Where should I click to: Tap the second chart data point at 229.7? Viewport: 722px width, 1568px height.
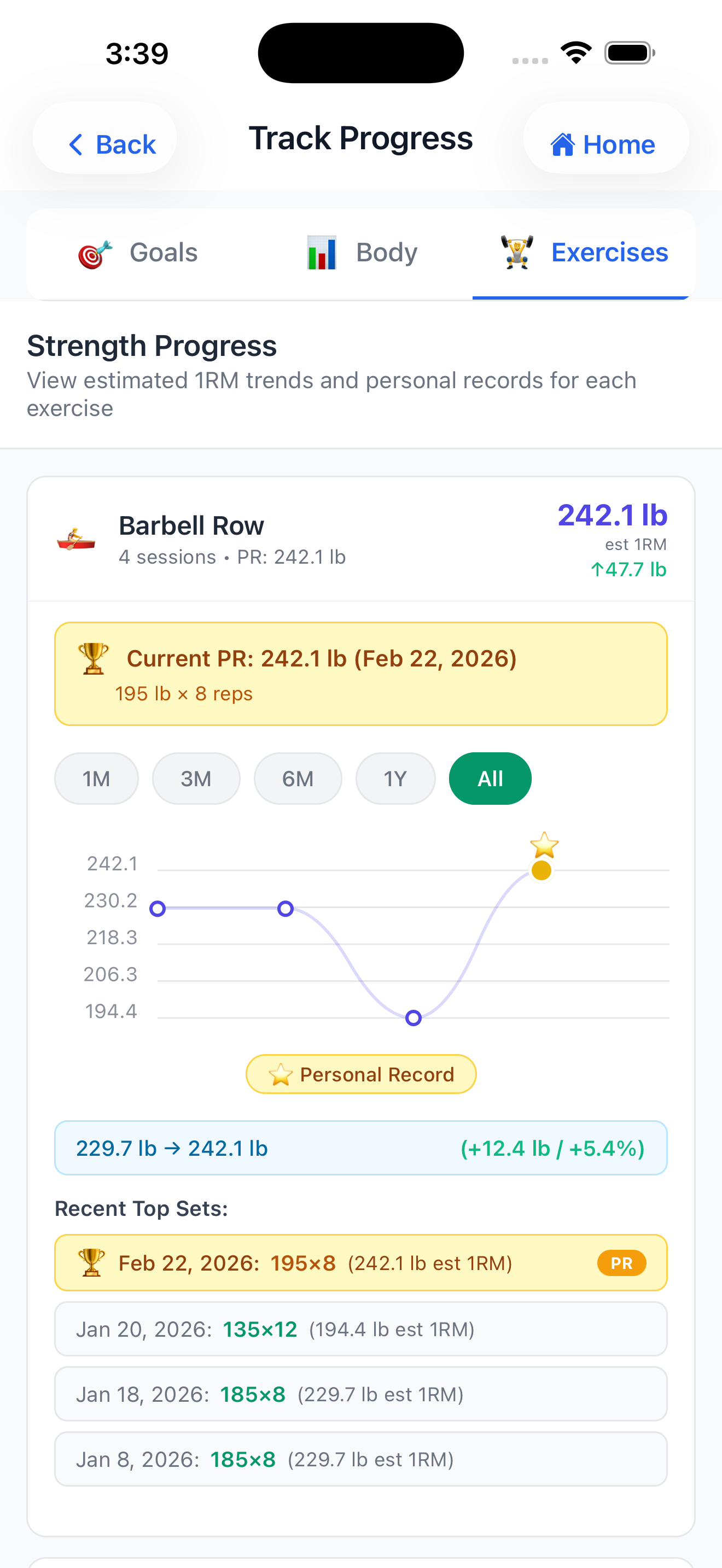pos(286,909)
